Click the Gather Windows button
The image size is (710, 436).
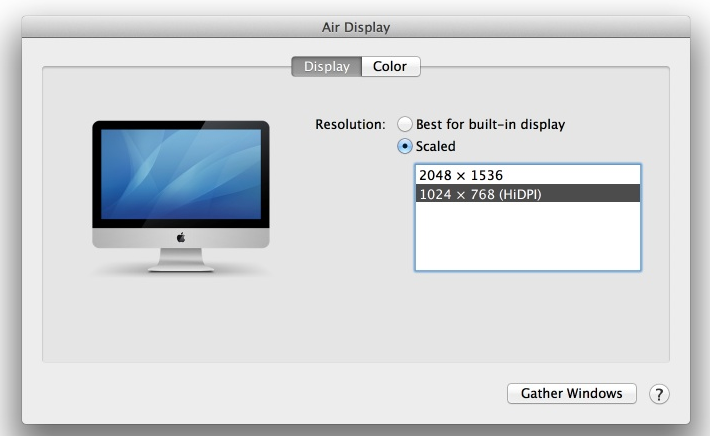571,393
